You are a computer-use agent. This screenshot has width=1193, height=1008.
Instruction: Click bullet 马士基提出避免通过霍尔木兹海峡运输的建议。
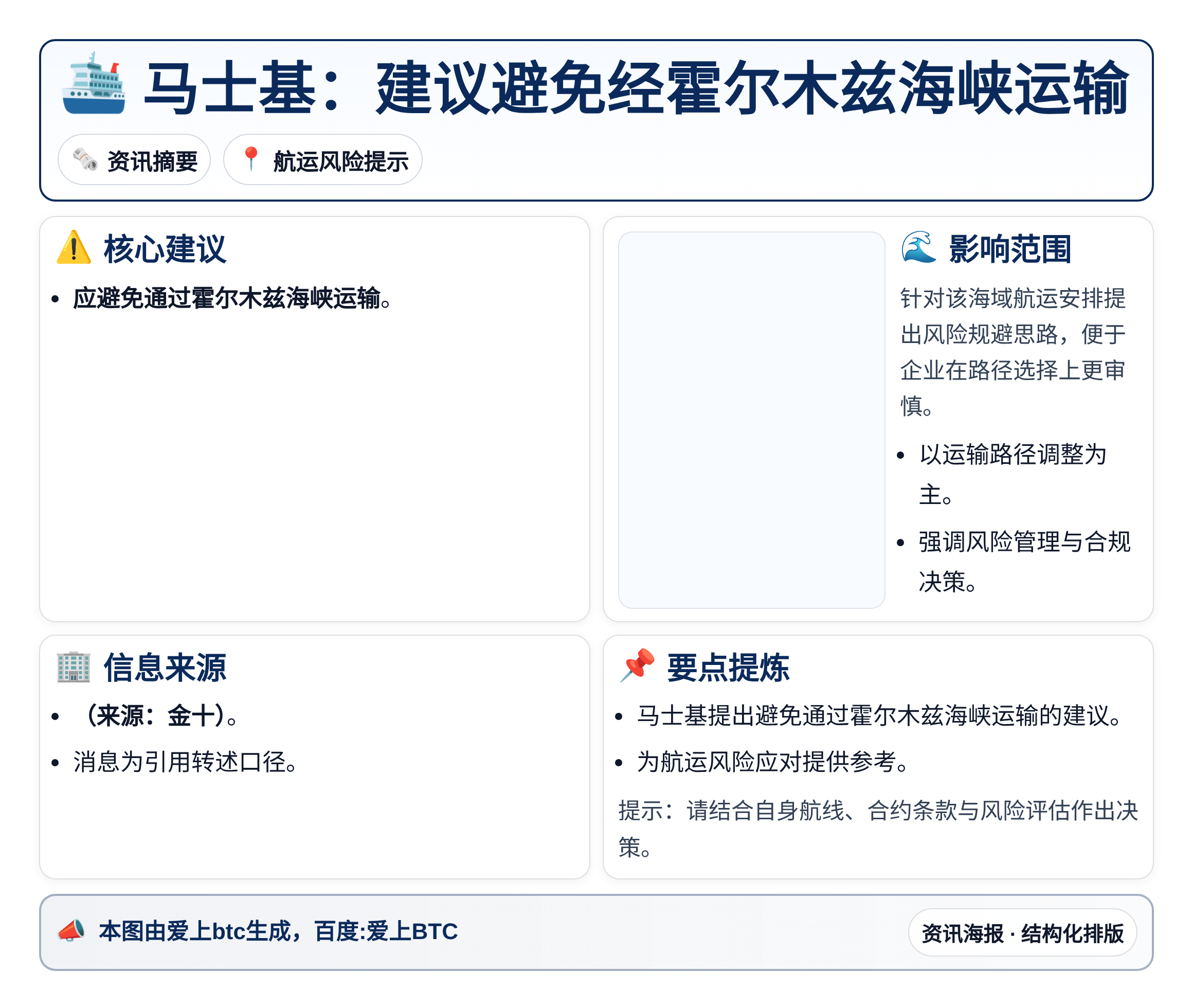point(880,715)
